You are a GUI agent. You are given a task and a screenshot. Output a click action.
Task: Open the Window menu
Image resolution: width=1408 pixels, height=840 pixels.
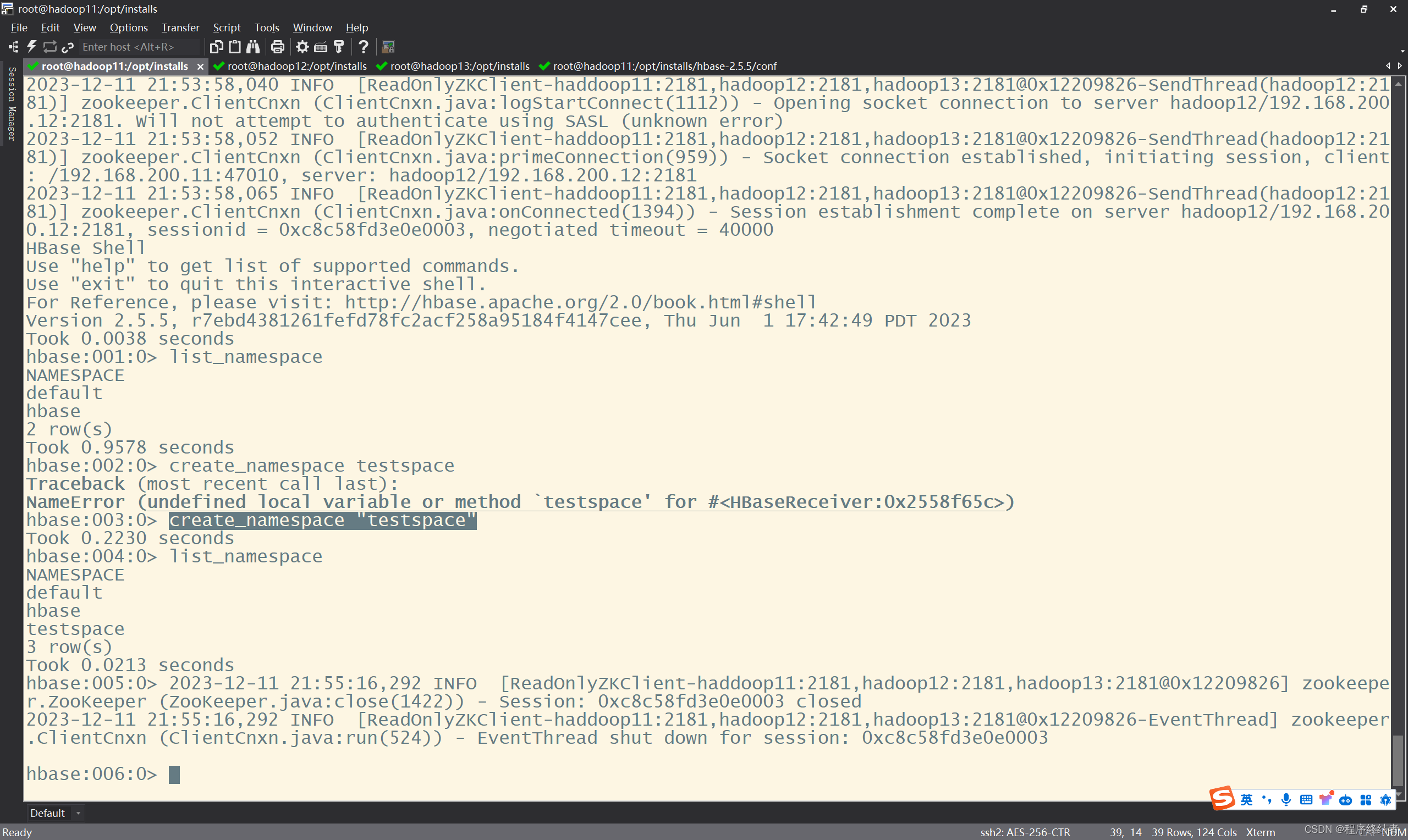312,27
